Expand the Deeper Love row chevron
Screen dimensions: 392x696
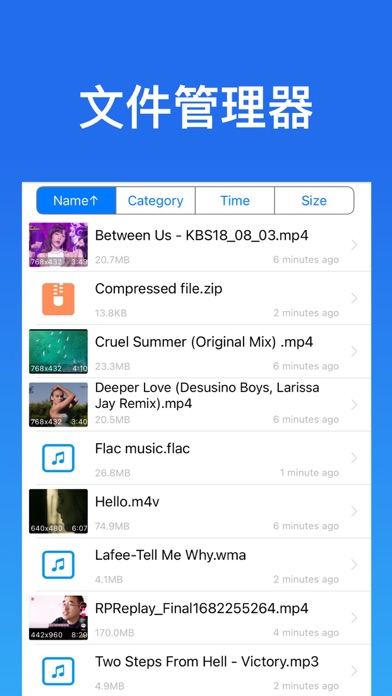354,404
